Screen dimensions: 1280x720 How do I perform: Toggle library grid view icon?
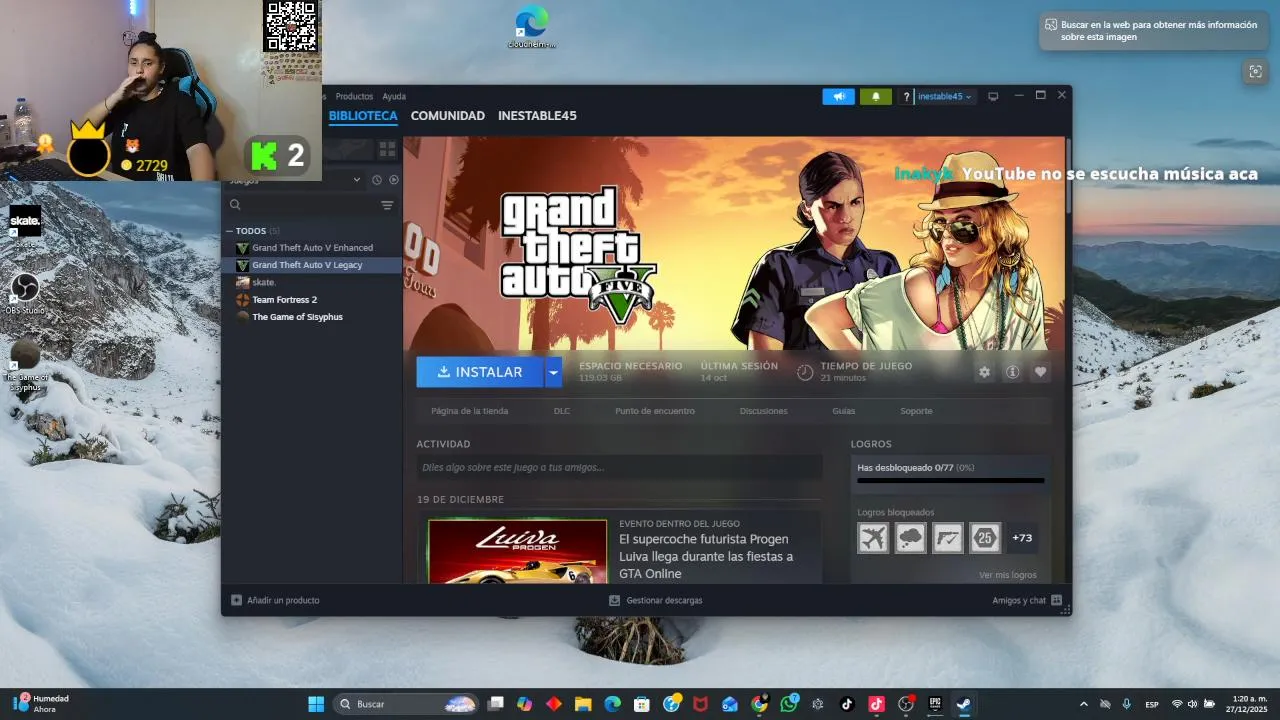click(387, 149)
